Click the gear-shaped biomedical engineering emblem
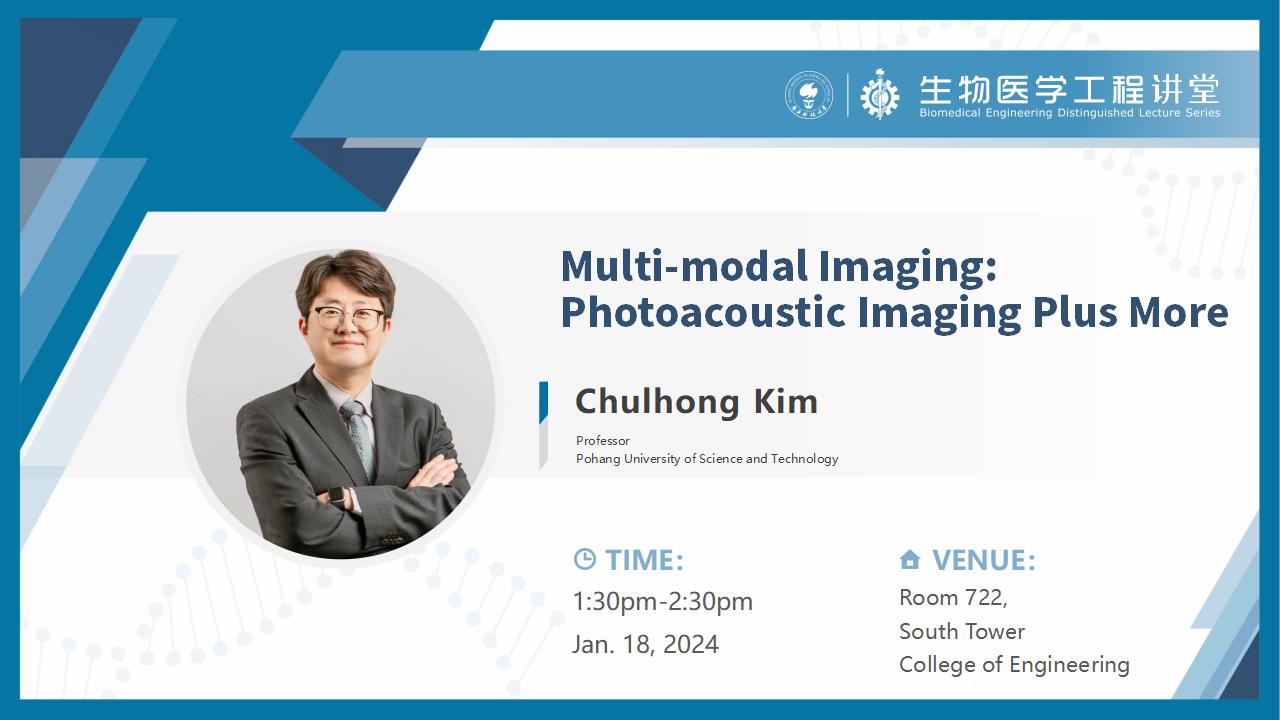Viewport: 1280px width, 720px height. [x=880, y=95]
